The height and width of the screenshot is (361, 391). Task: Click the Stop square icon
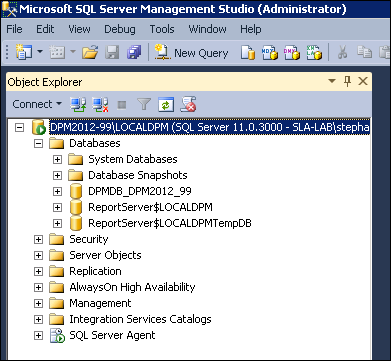pyautogui.click(x=122, y=105)
